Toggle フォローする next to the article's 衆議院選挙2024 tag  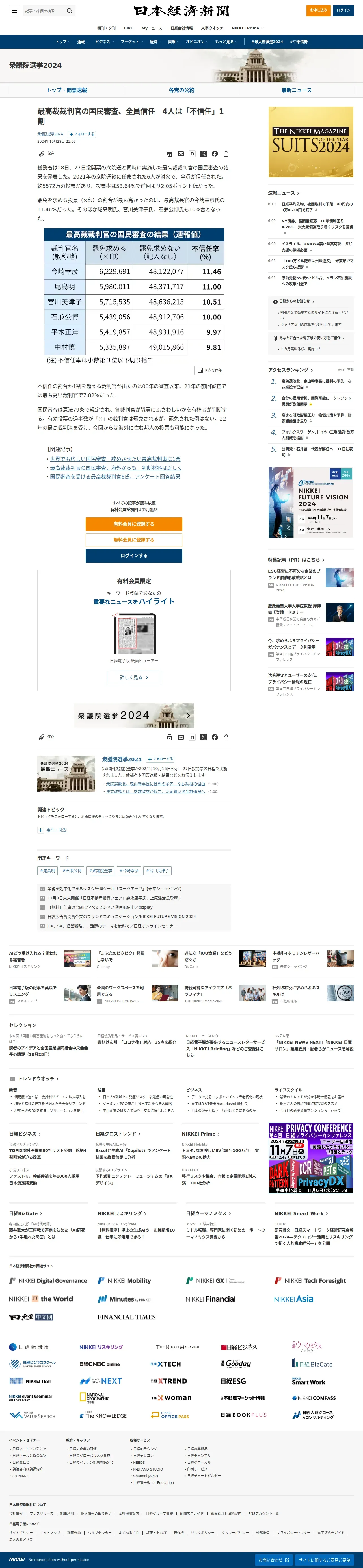point(82,134)
